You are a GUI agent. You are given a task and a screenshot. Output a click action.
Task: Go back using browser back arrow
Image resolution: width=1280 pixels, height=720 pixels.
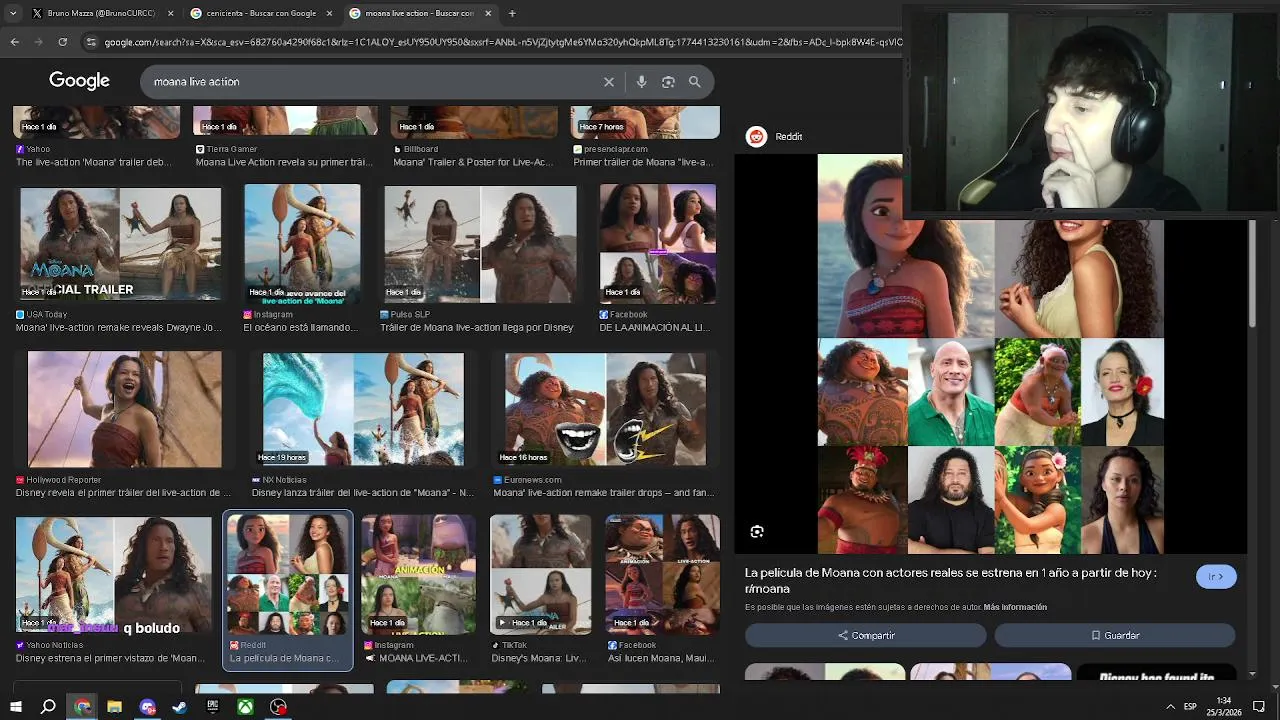tap(14, 42)
